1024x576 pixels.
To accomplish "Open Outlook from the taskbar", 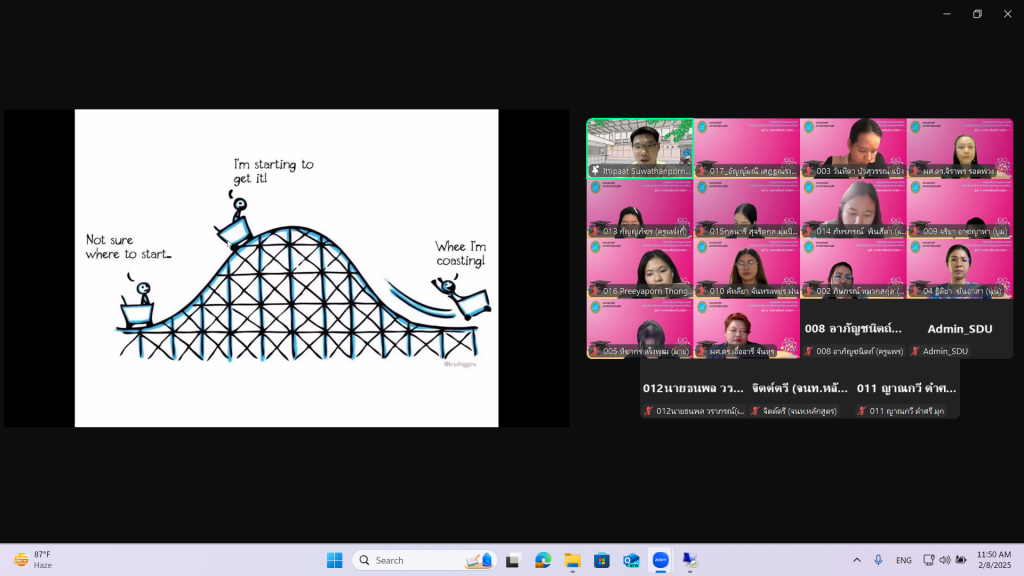I will (631, 560).
